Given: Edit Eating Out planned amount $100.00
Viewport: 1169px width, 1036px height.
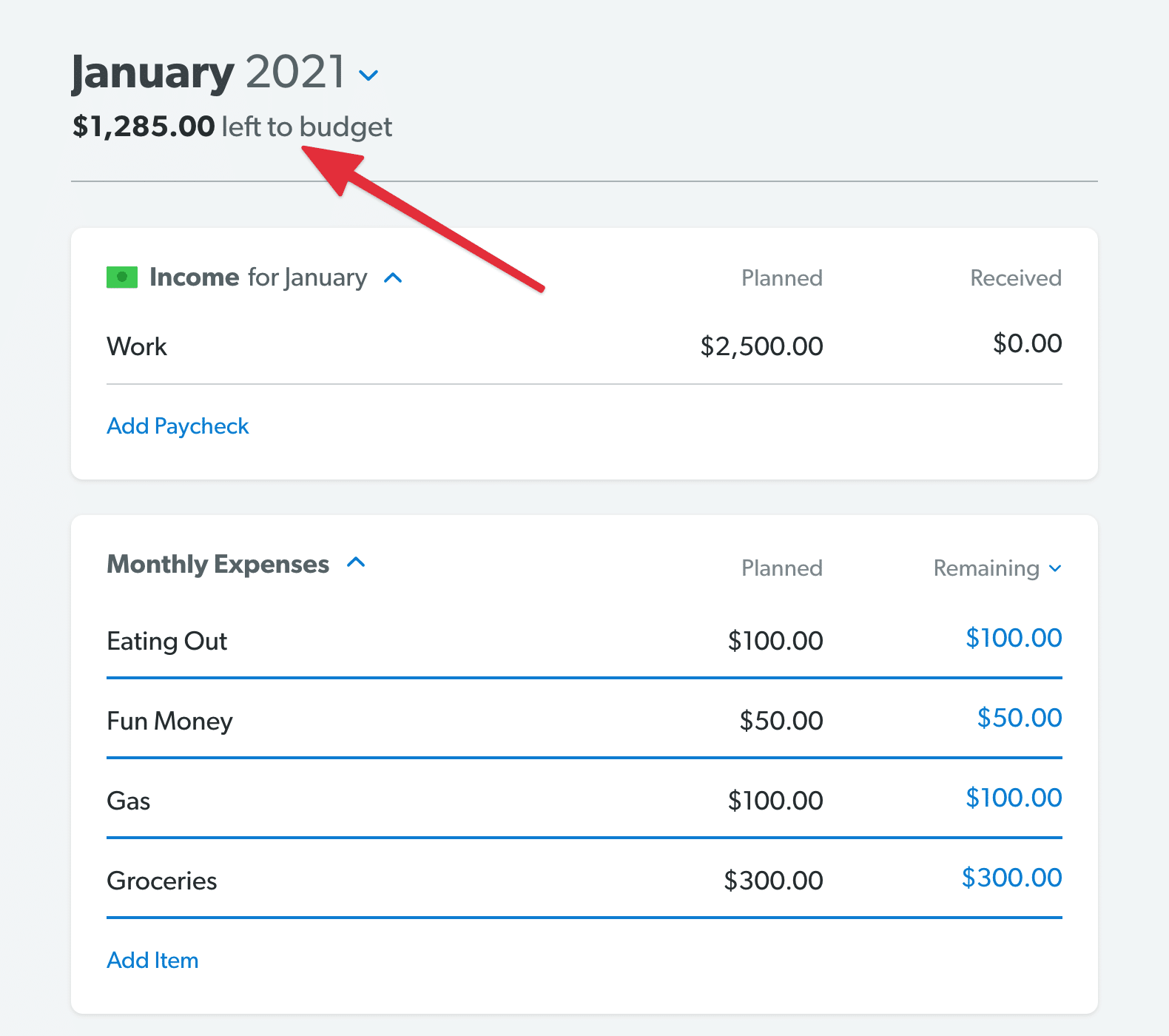Looking at the screenshot, I should 775,641.
